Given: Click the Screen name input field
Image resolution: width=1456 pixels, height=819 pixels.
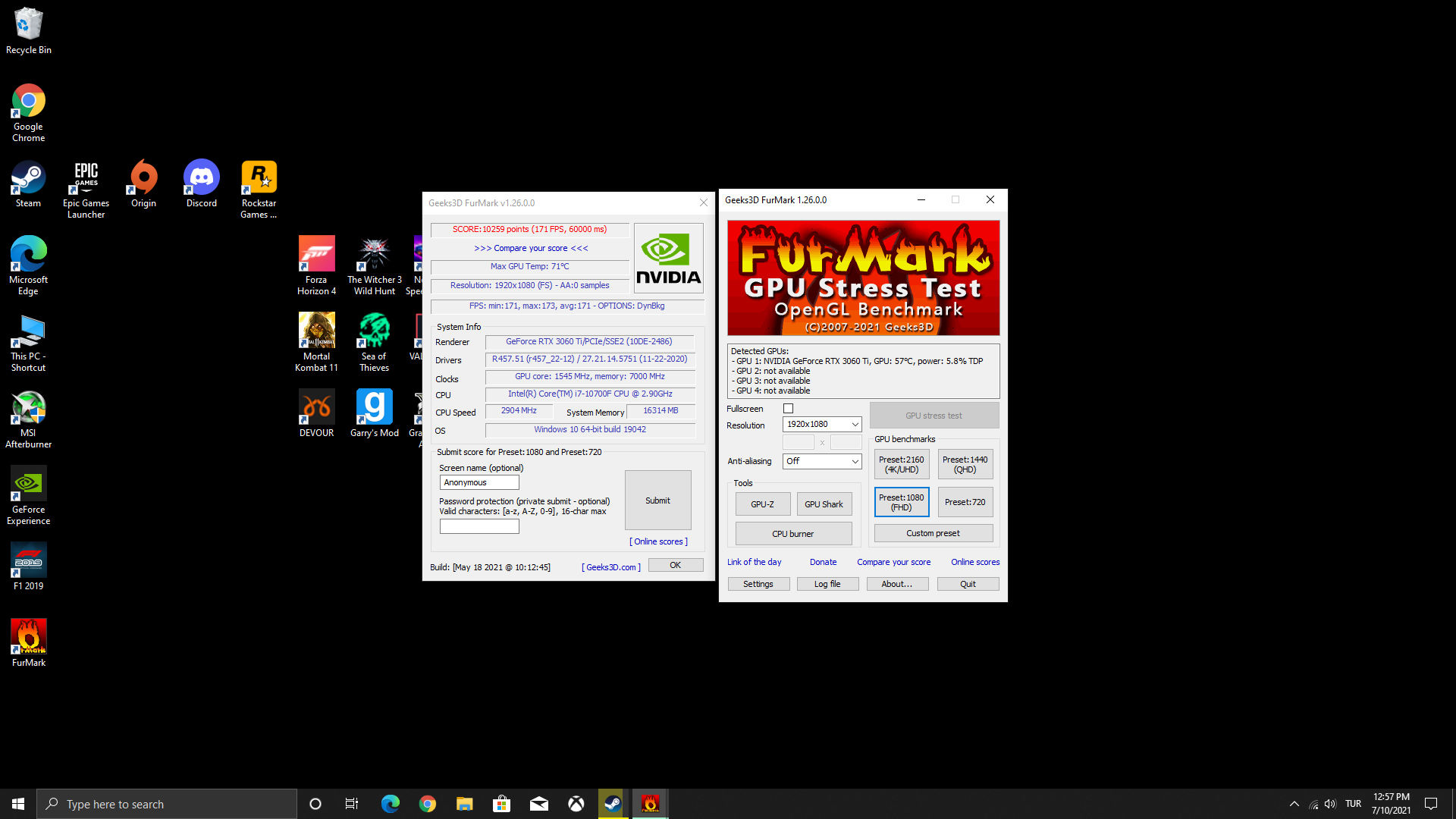Looking at the screenshot, I should [x=479, y=482].
